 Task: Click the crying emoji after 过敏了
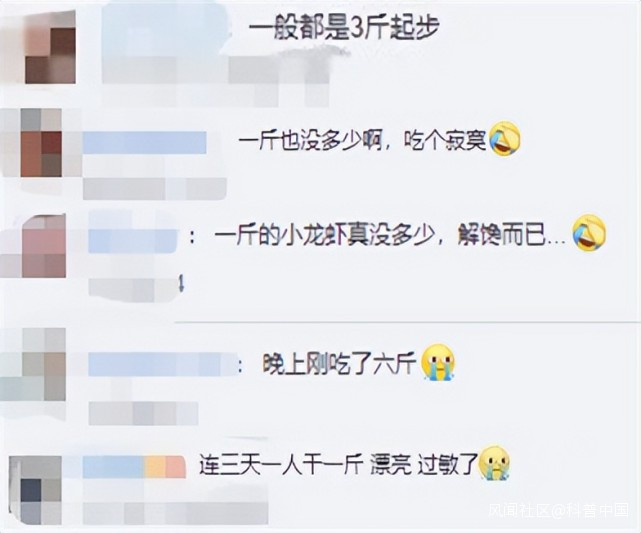495,463
